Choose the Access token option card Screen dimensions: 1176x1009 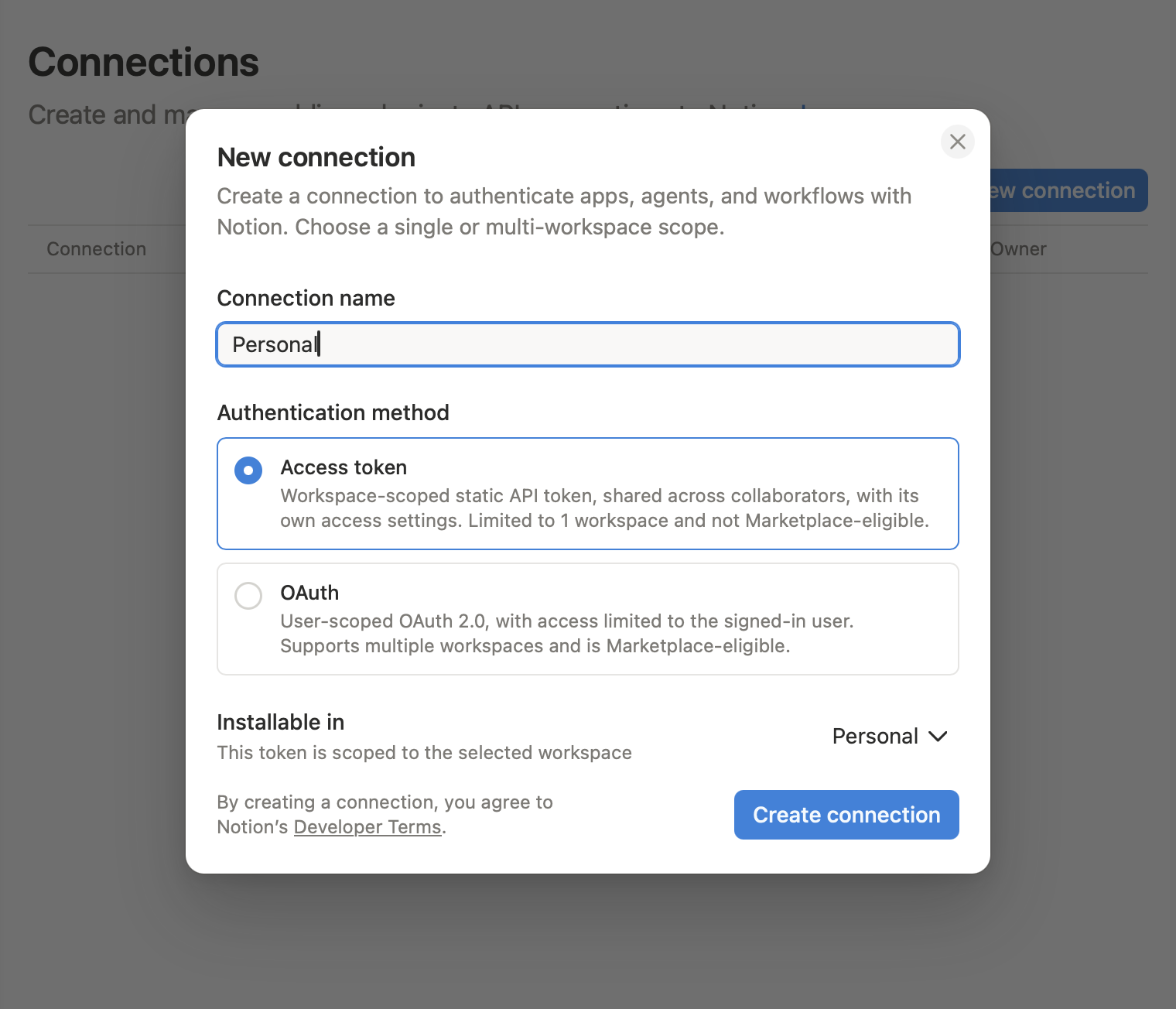click(x=588, y=494)
